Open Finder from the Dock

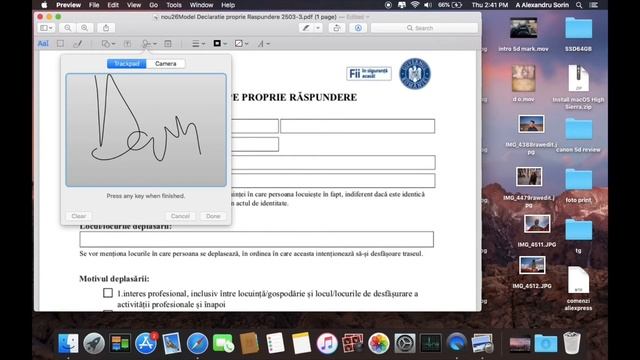click(x=68, y=343)
